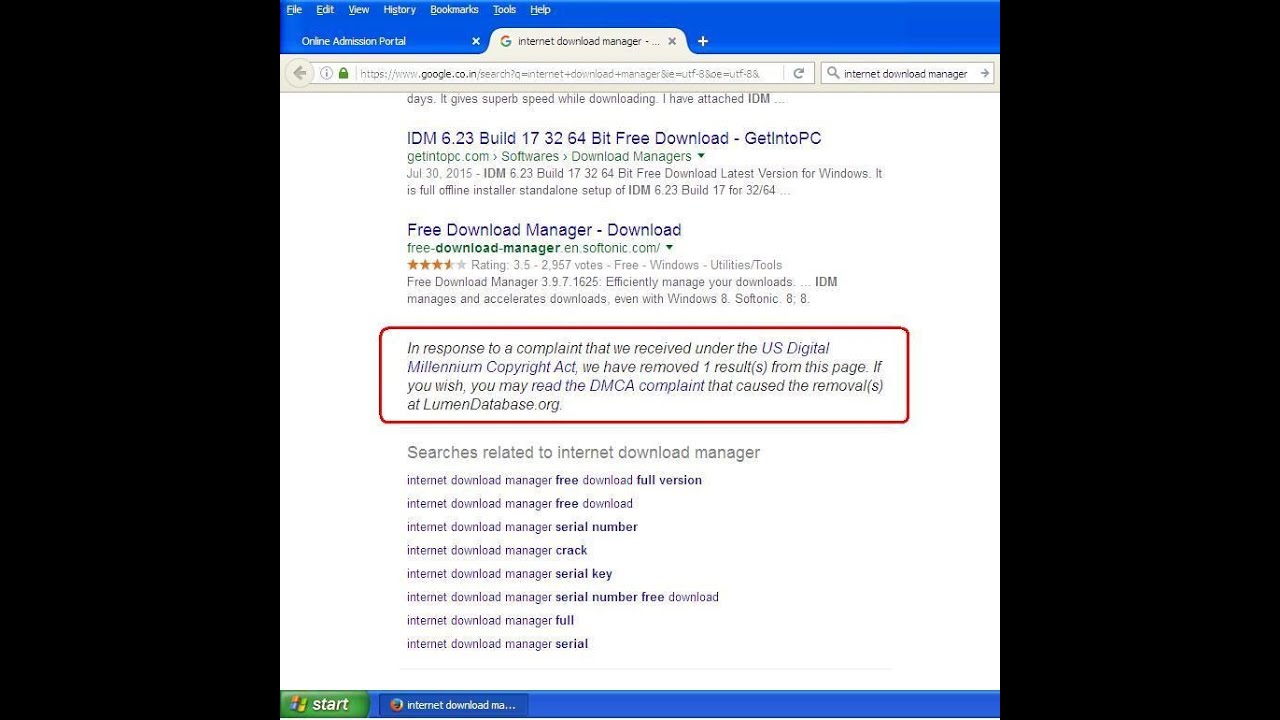Click related search ending in 'free download'
Viewport: 1280px width, 720px height.
[x=520, y=503]
